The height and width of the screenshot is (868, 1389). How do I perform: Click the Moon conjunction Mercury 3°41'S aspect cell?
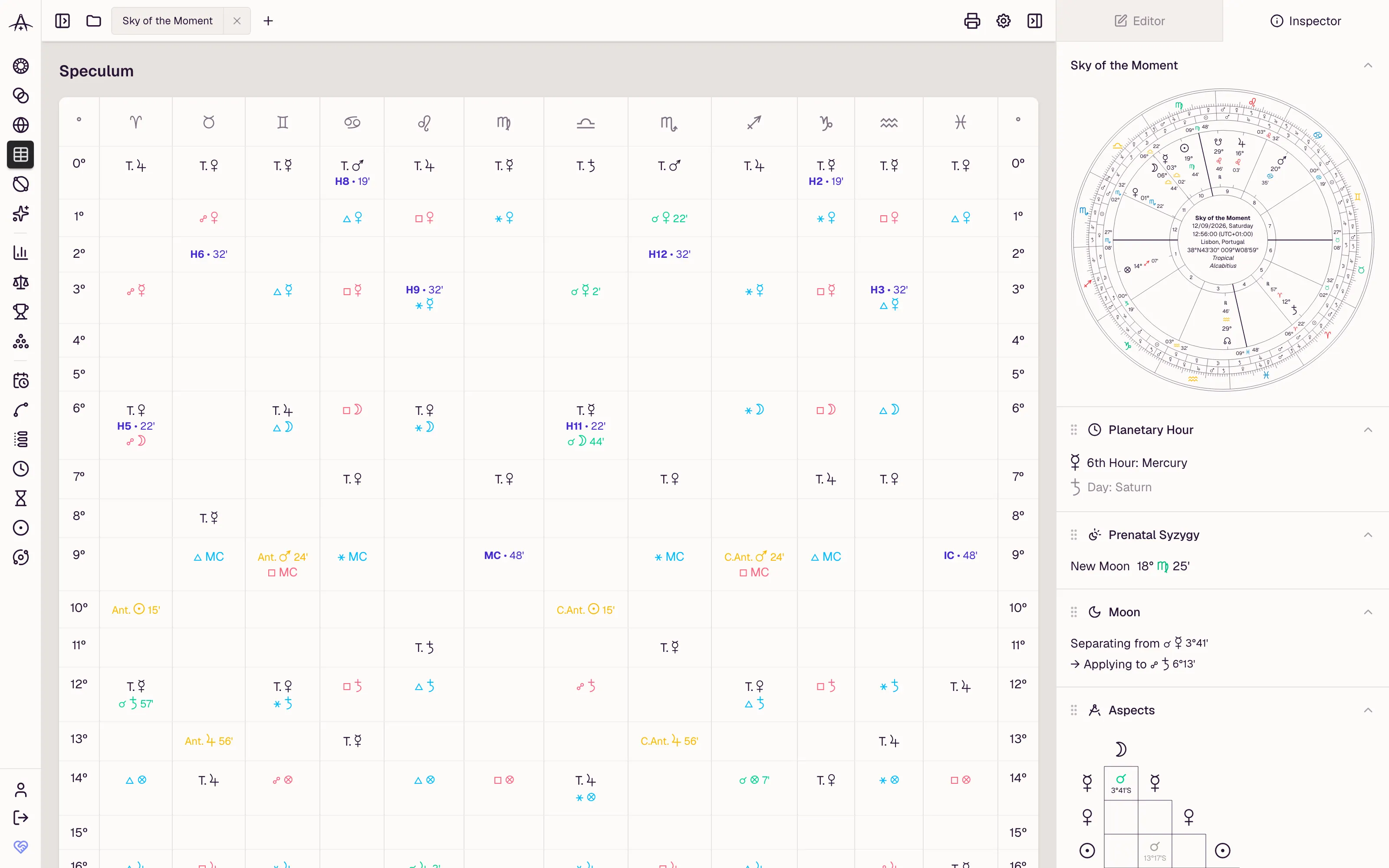point(1120,783)
